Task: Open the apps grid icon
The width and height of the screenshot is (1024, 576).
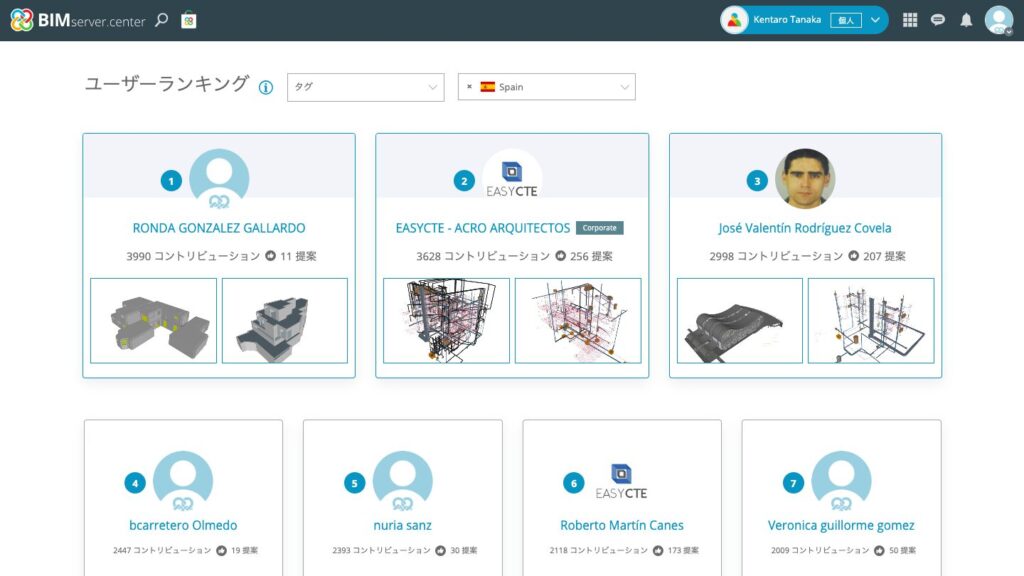Action: 910,20
